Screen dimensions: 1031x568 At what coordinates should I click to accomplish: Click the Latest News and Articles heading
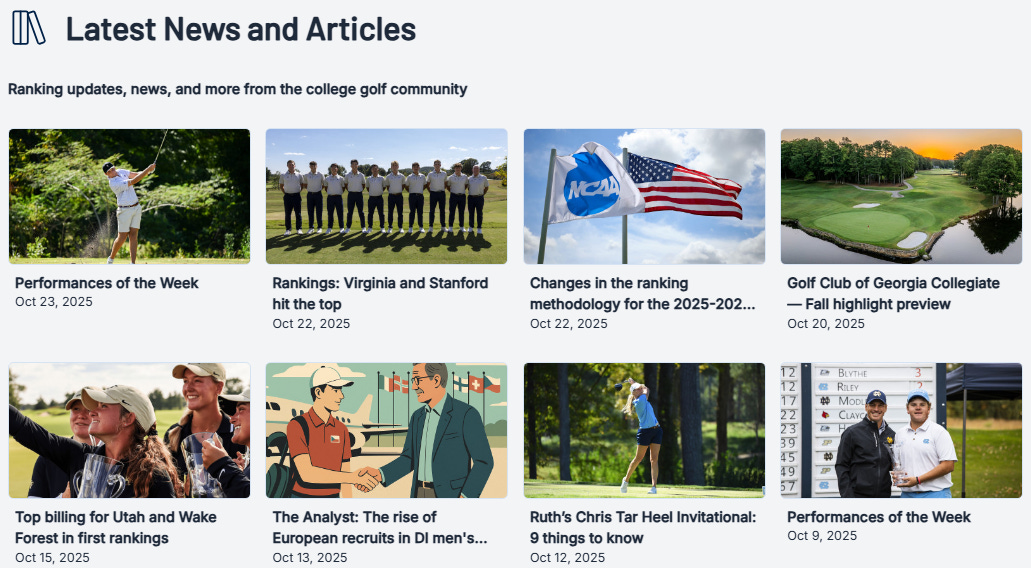click(x=241, y=30)
